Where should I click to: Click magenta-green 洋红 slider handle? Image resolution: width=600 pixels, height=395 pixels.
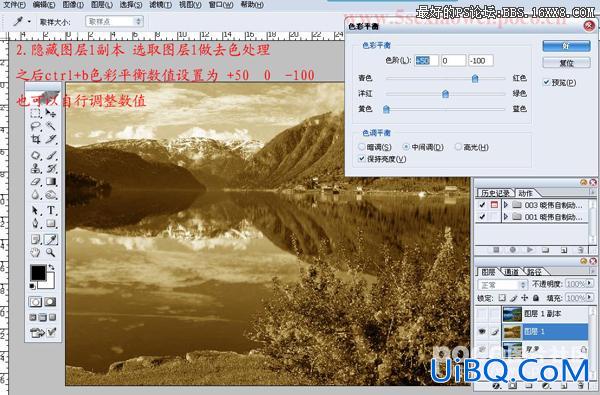click(x=445, y=94)
